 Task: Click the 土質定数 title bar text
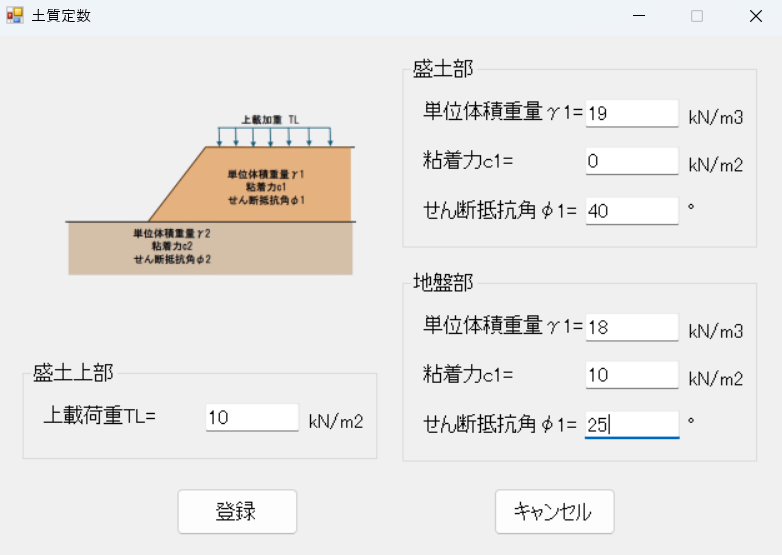click(61, 16)
